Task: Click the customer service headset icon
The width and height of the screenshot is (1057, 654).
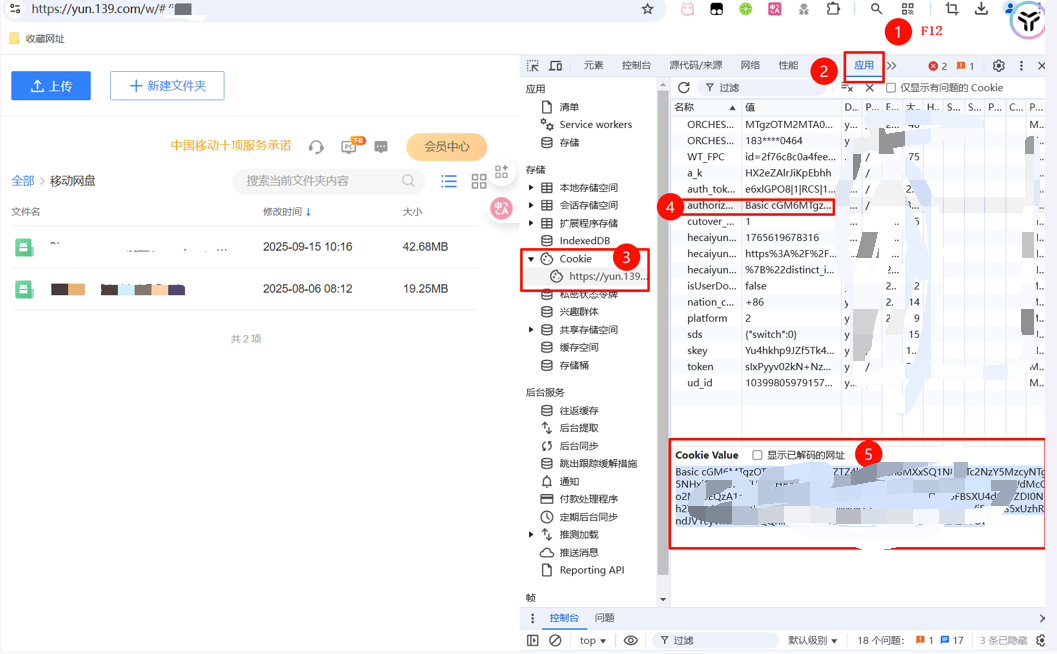Action: pos(316,146)
